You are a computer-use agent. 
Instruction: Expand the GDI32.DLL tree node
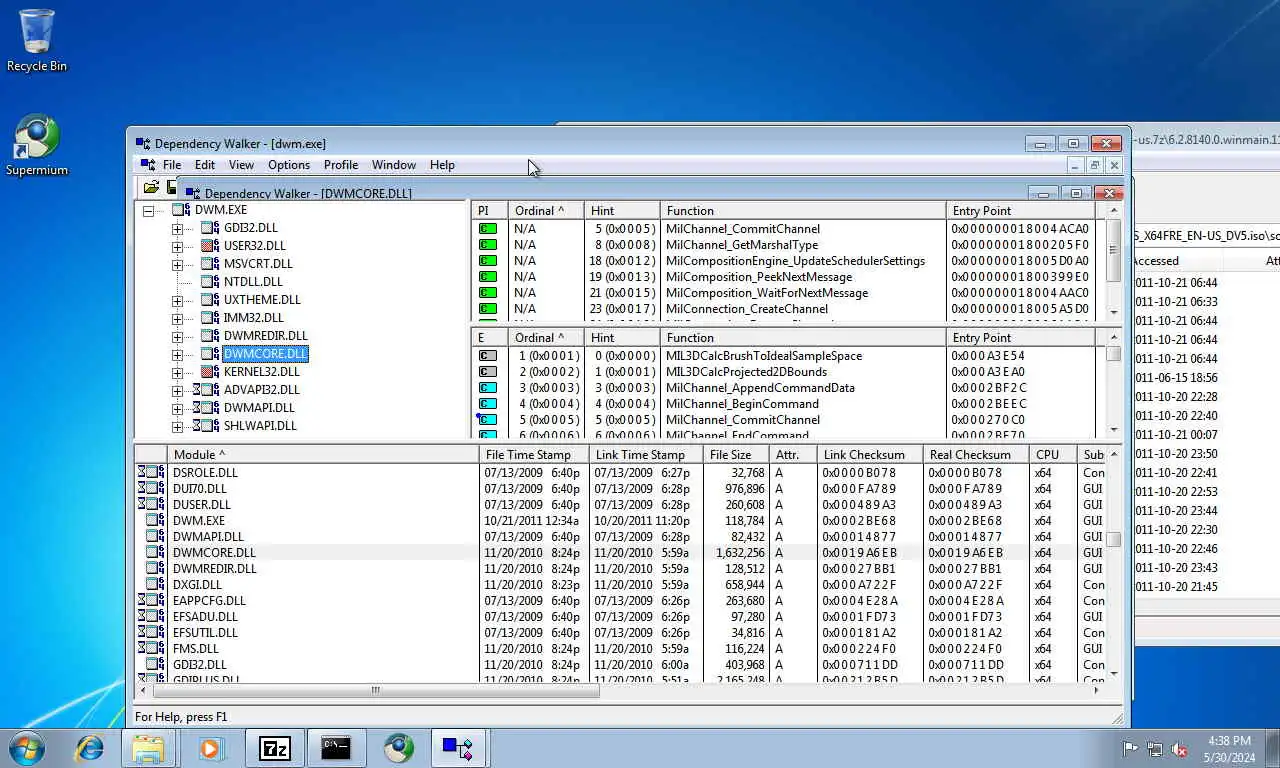pyautogui.click(x=178, y=229)
